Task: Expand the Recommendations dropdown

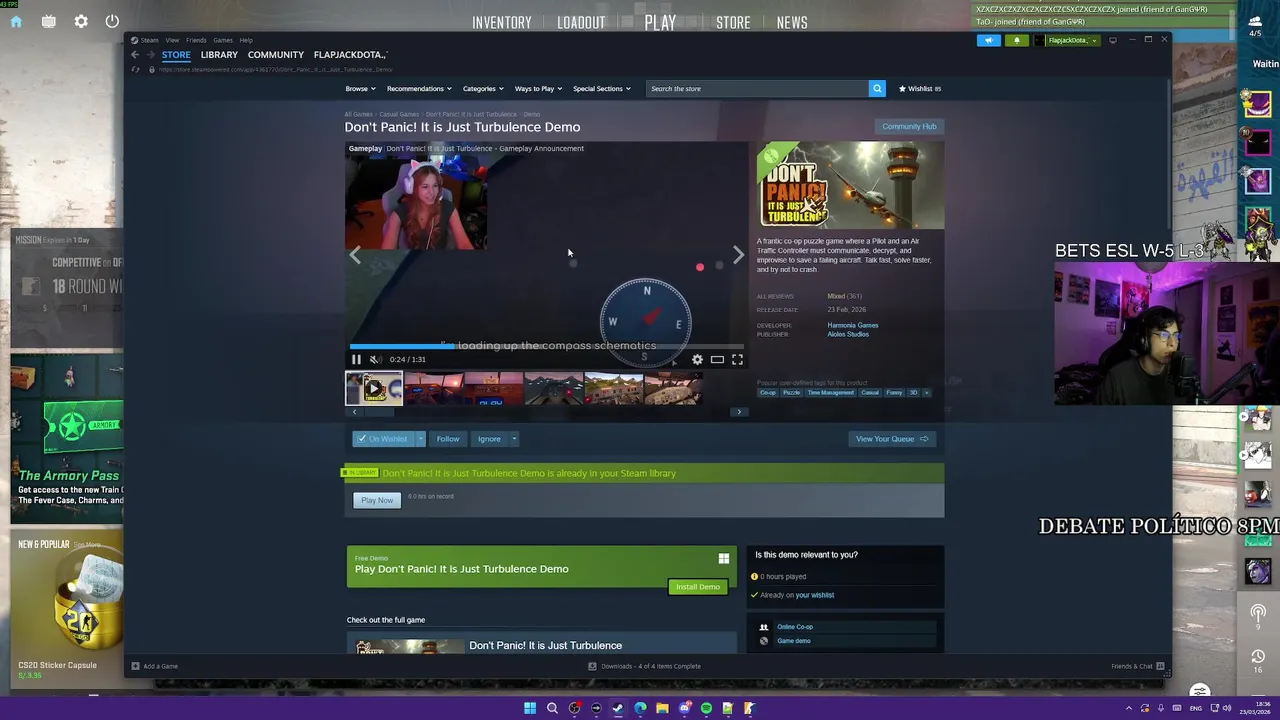Action: 419,88
